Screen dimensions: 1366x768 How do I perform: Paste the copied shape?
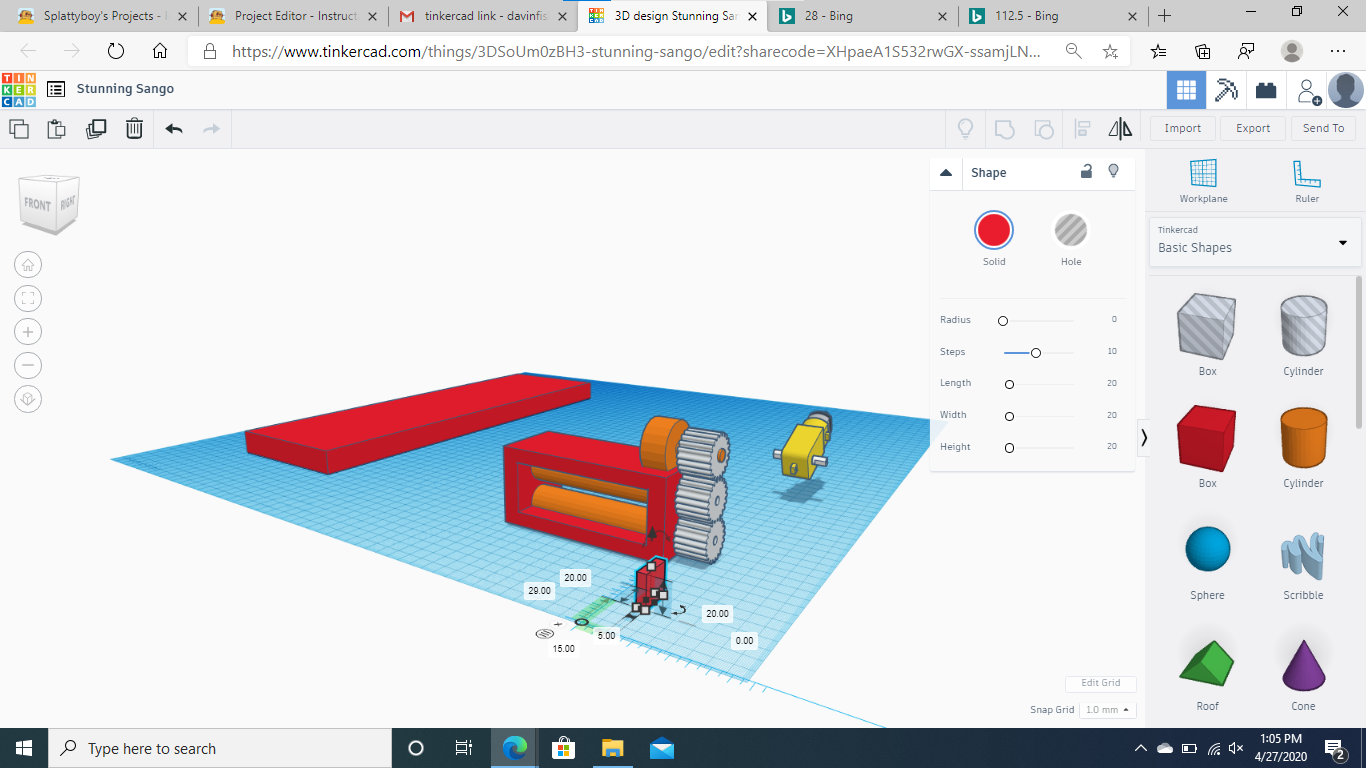point(57,128)
